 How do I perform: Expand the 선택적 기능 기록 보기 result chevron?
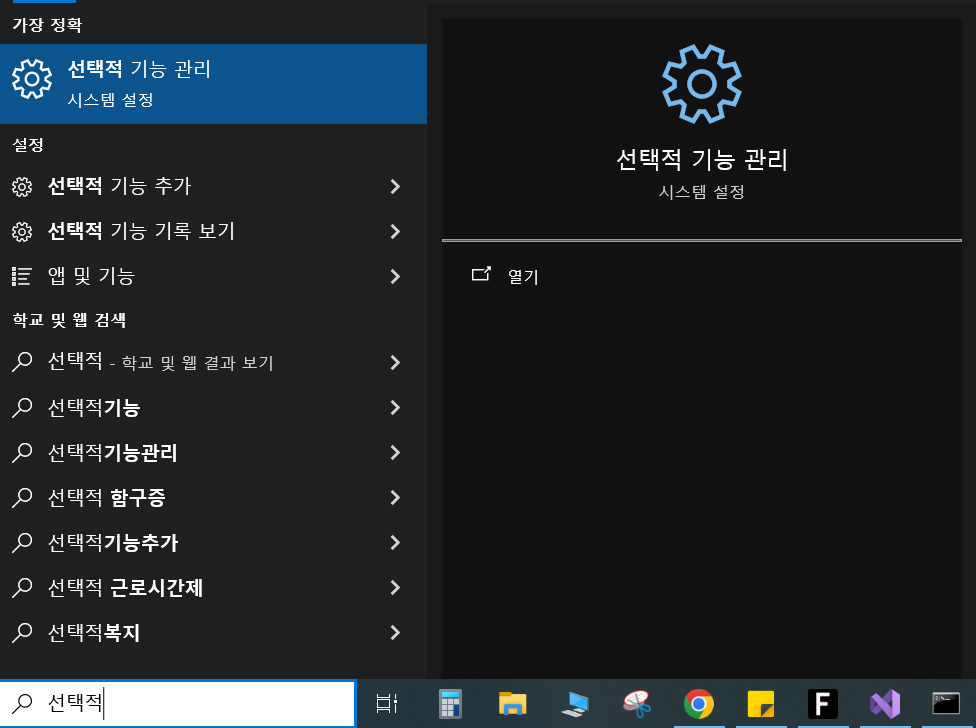[x=395, y=231]
